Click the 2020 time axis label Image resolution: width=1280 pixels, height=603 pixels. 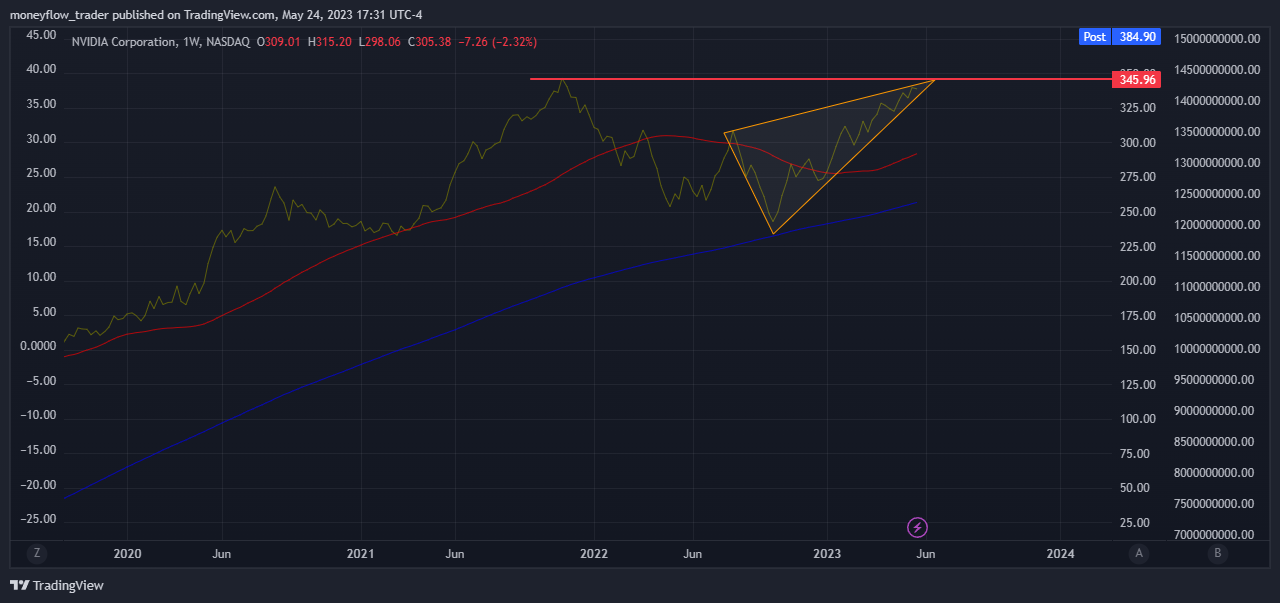pos(127,553)
